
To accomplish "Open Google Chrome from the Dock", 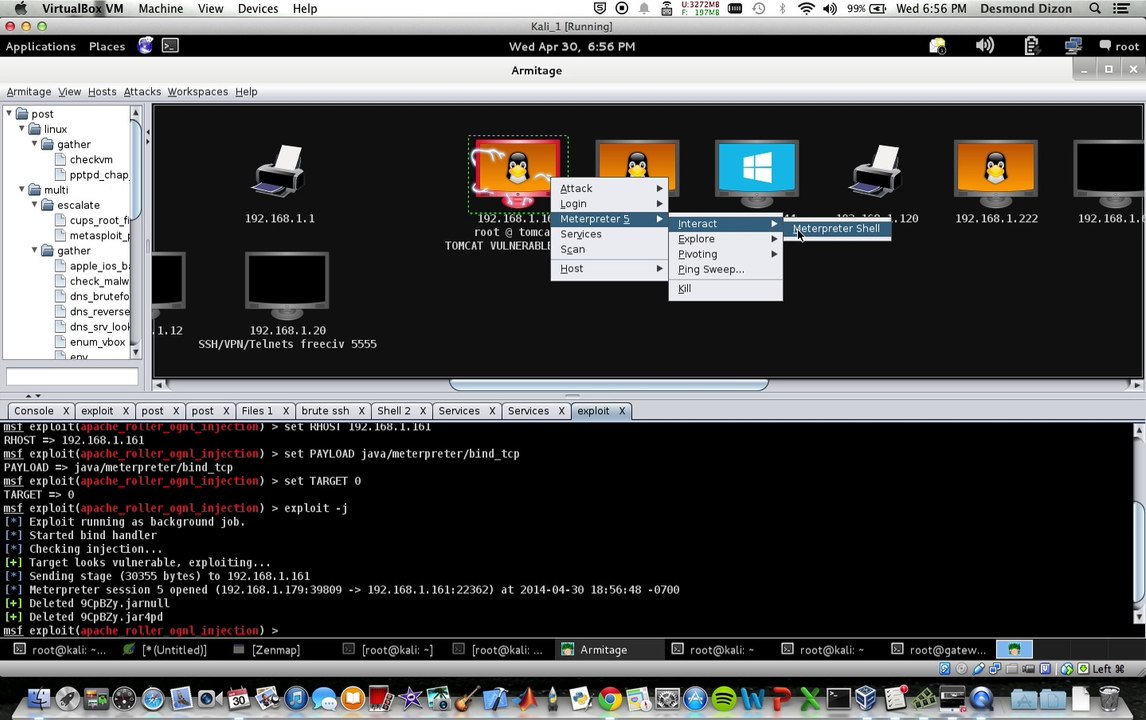I will coord(610,698).
